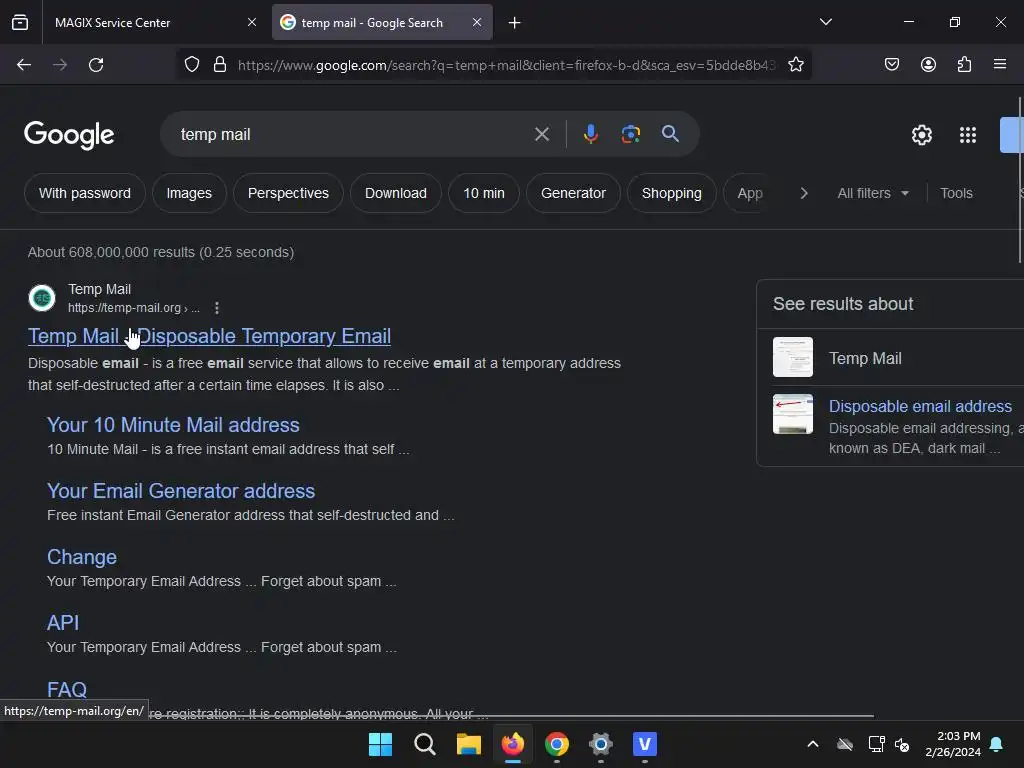The height and width of the screenshot is (768, 1024).
Task: Open Windows taskbar search
Action: click(x=424, y=744)
